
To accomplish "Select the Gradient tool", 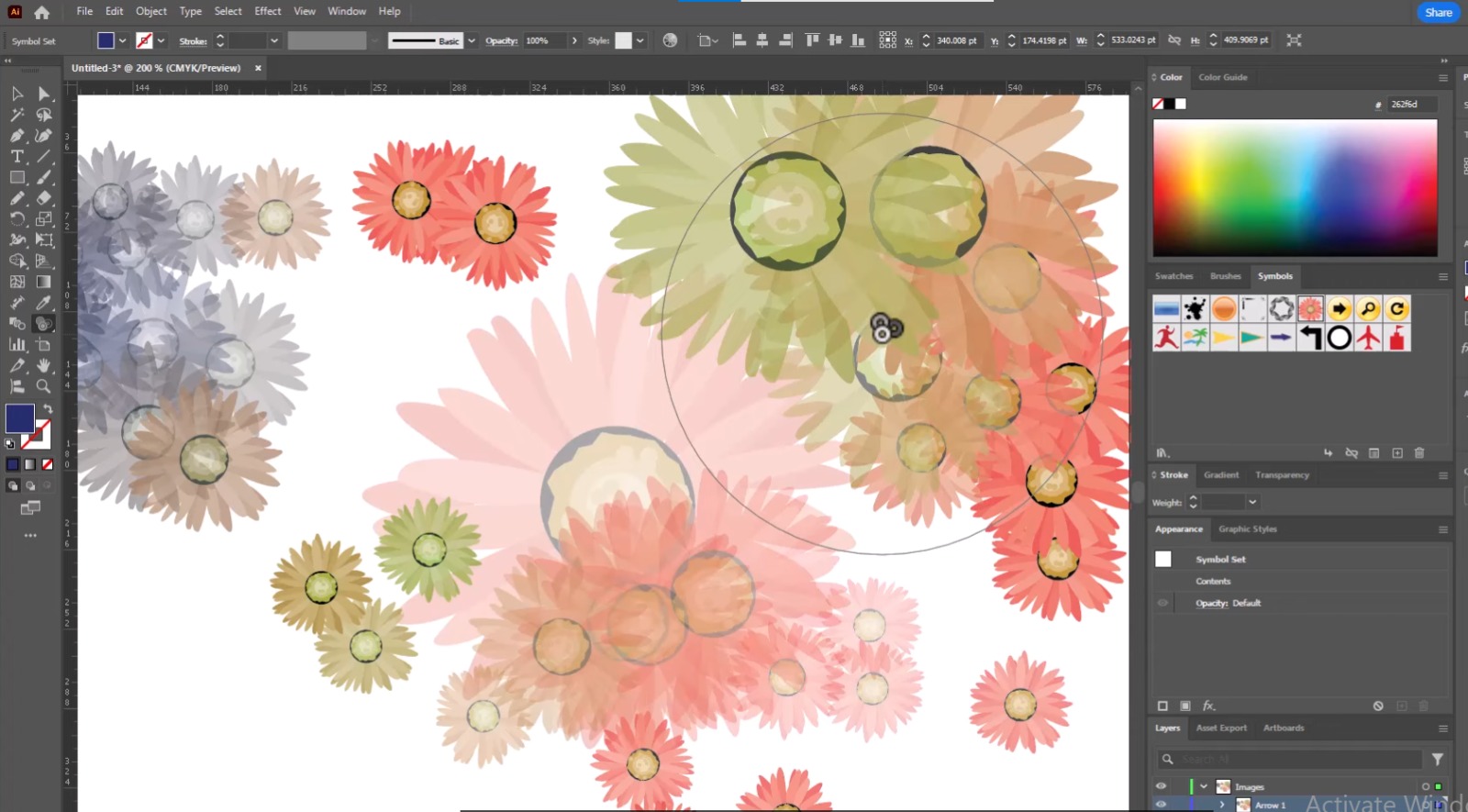I will click(44, 282).
